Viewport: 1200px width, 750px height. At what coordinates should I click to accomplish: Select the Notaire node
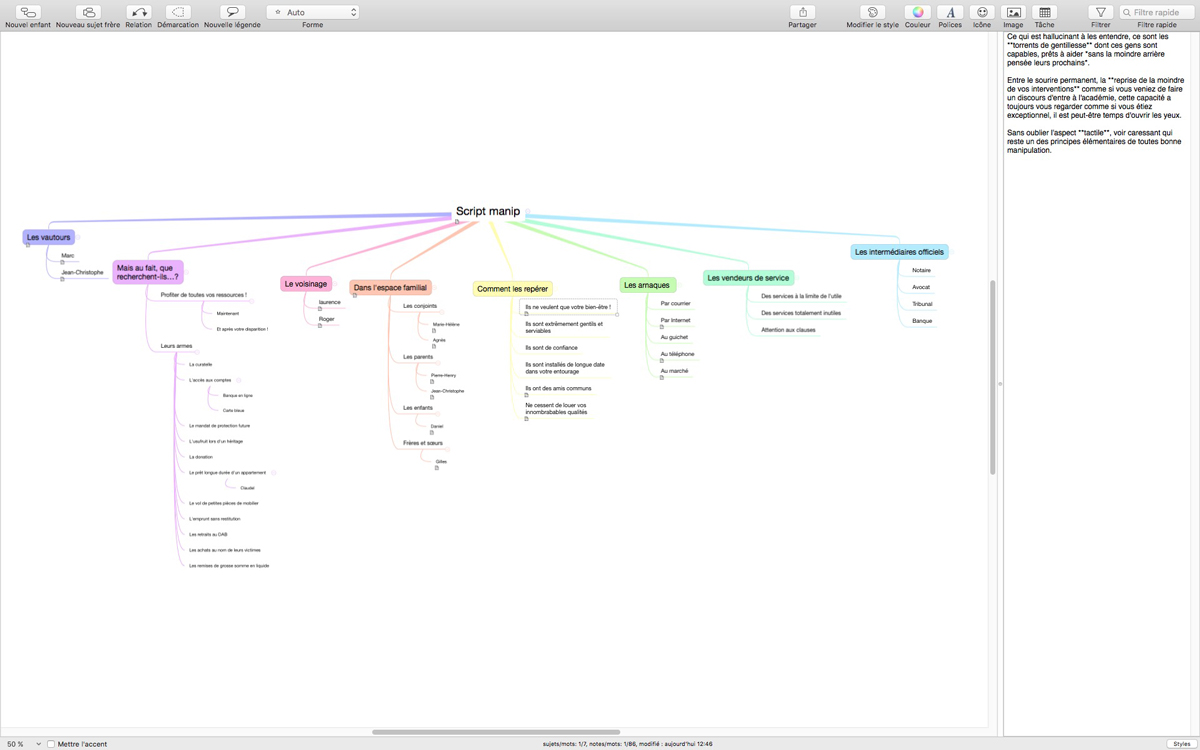922,270
